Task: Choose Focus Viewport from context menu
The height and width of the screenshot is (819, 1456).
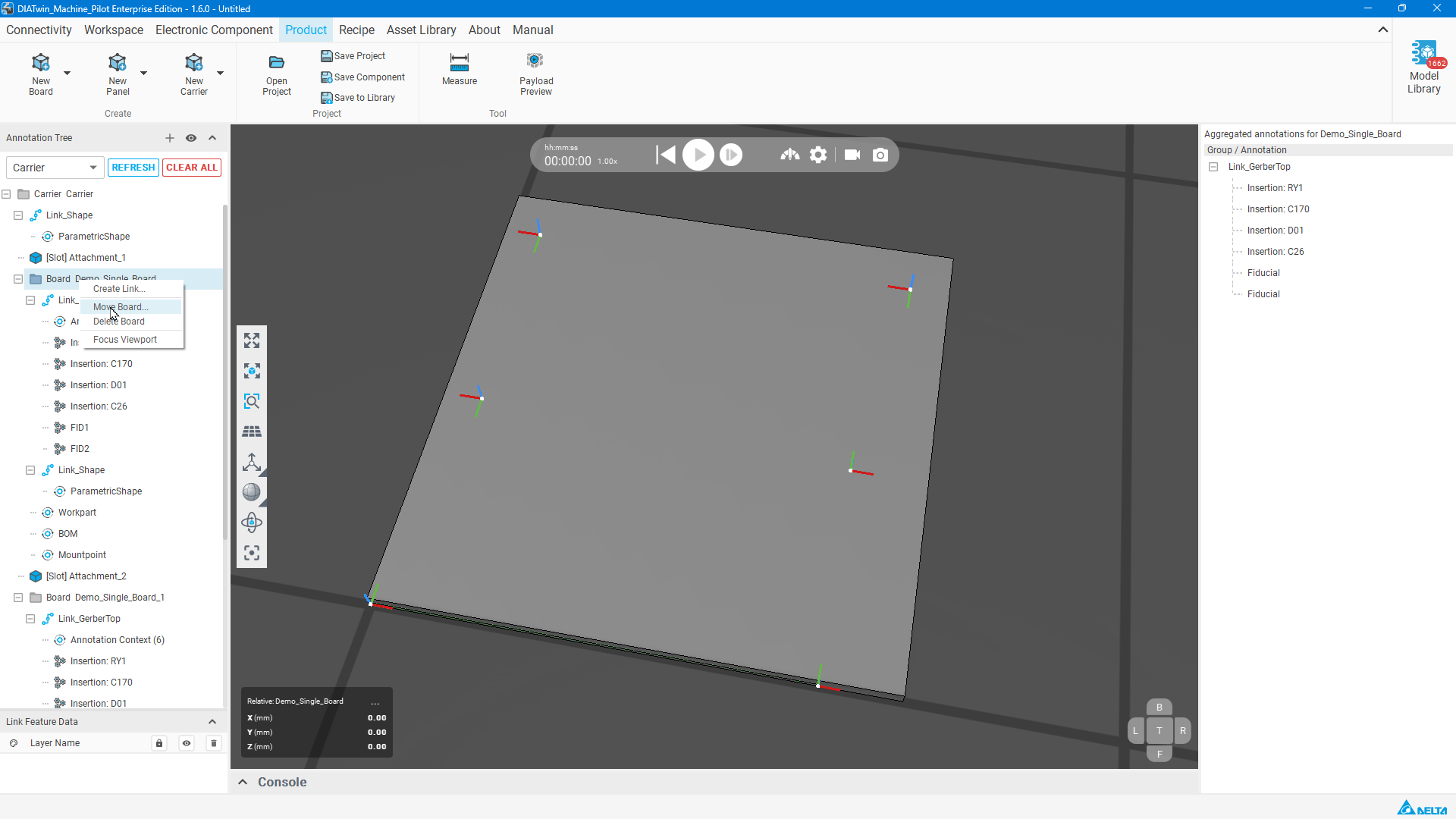Action: 131,340
